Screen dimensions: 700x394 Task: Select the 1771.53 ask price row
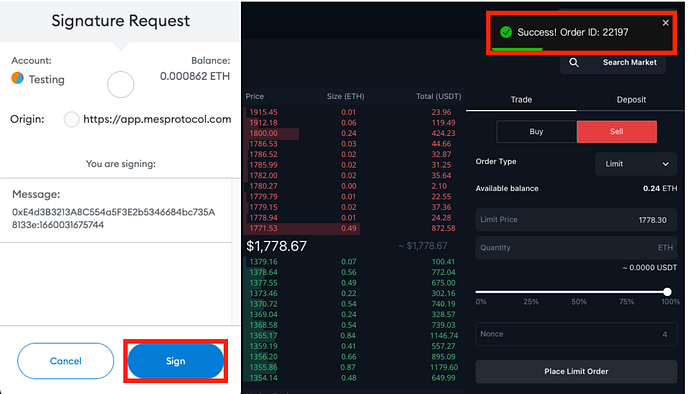point(354,228)
